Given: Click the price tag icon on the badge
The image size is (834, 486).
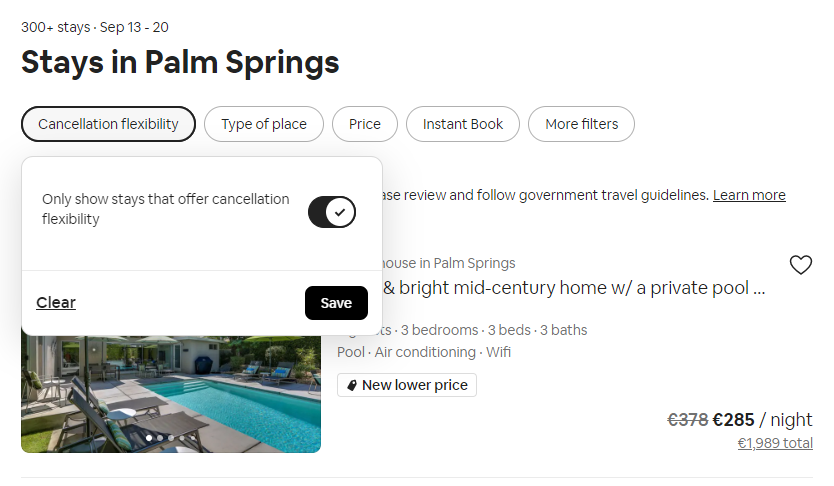Looking at the screenshot, I should click(x=351, y=385).
